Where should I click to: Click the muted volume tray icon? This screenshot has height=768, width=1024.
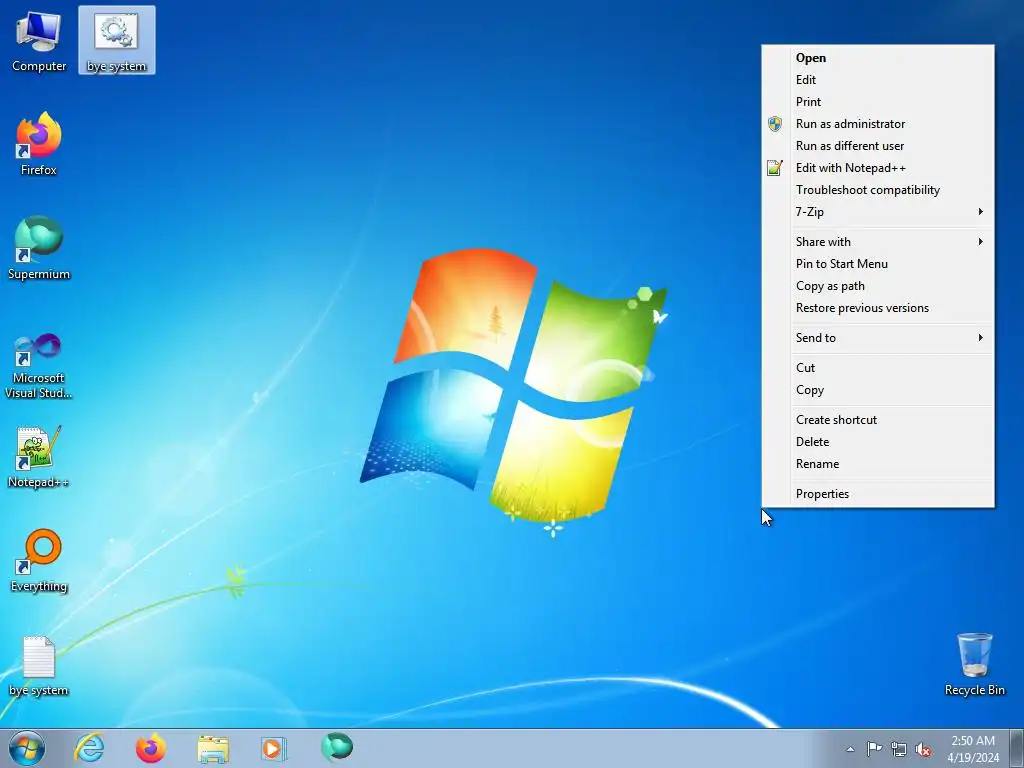tap(923, 749)
